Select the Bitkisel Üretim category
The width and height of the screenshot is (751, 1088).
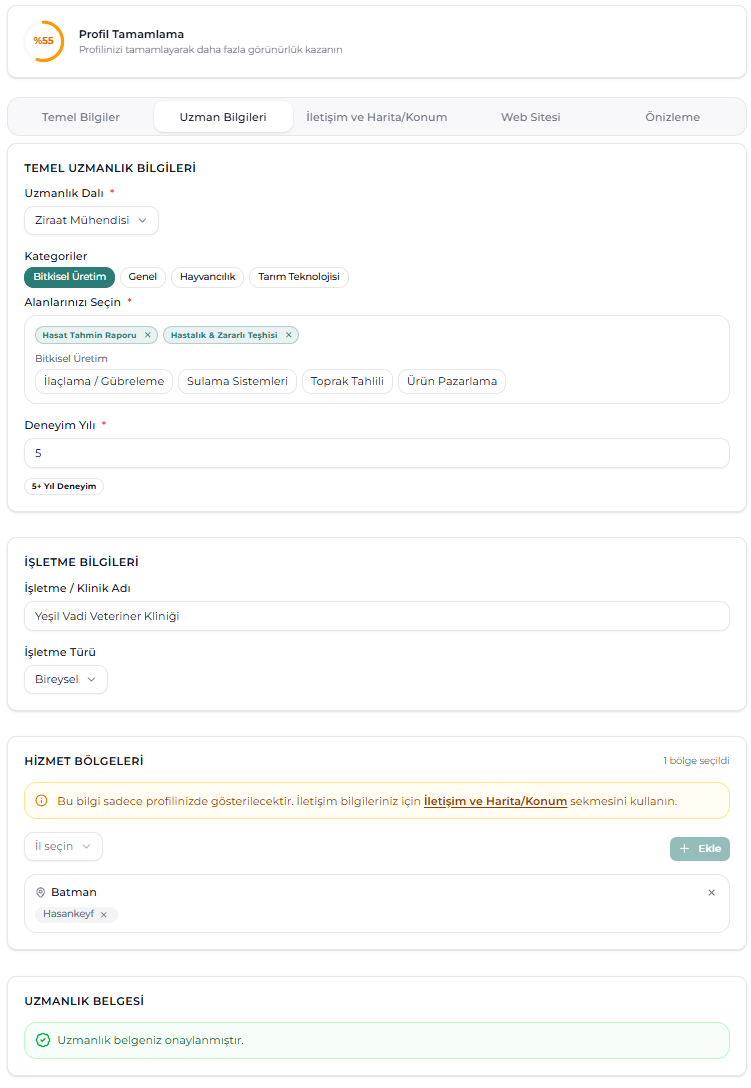click(x=70, y=277)
